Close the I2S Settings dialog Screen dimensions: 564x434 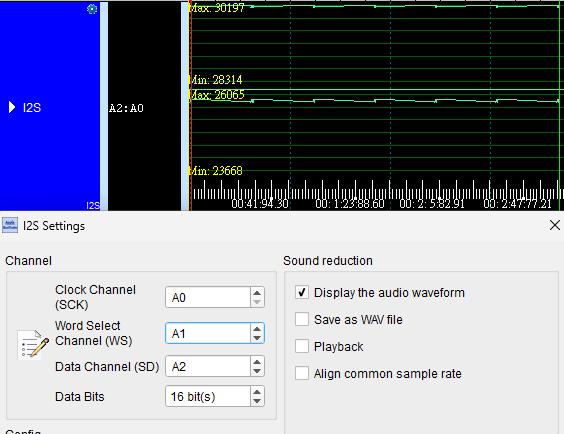(x=555, y=225)
